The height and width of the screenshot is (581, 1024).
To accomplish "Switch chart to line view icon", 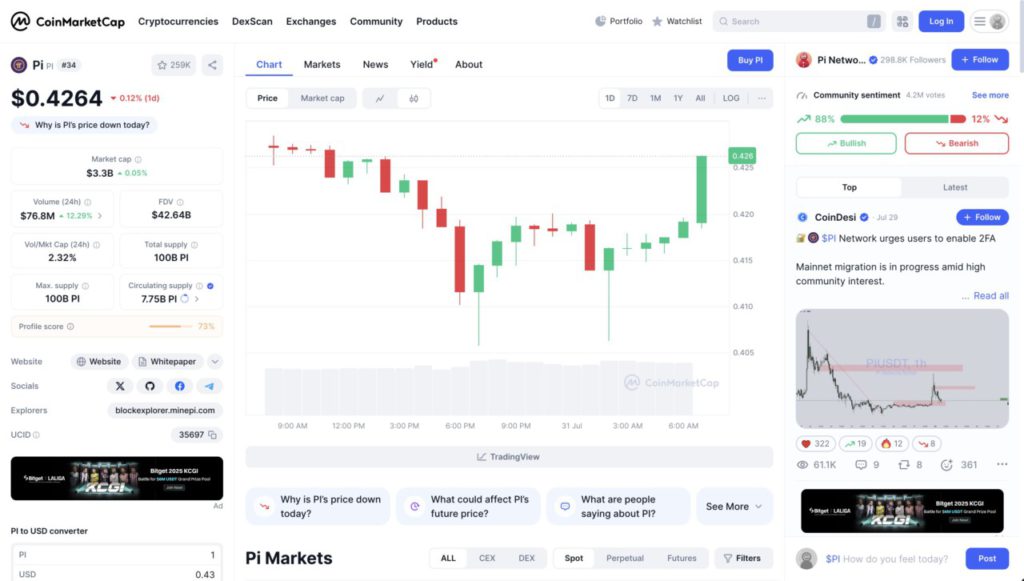I will coord(380,99).
